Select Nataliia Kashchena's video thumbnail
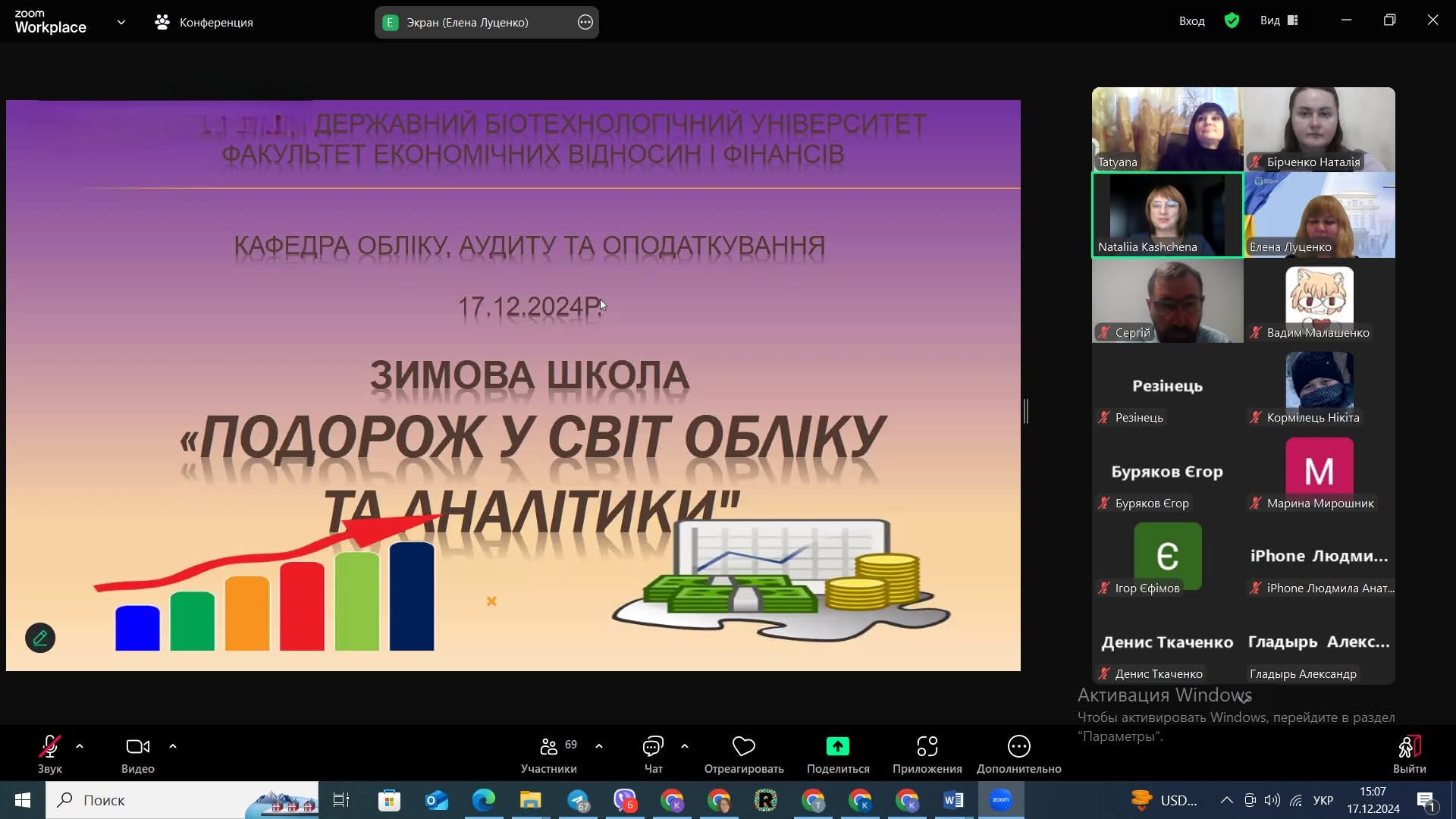 point(1167,215)
